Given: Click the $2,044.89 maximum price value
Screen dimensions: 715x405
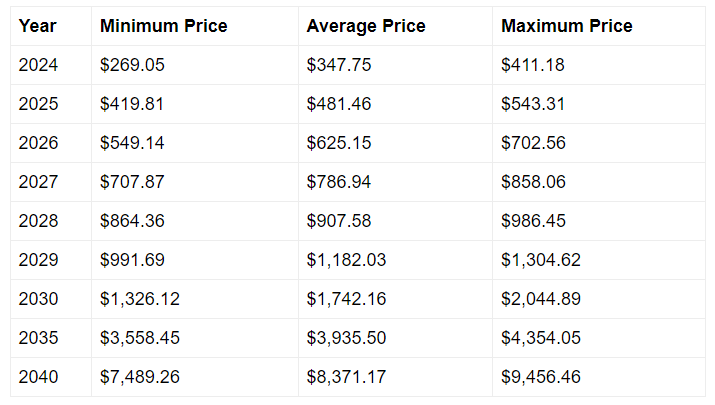Looking at the screenshot, I should [x=541, y=299].
